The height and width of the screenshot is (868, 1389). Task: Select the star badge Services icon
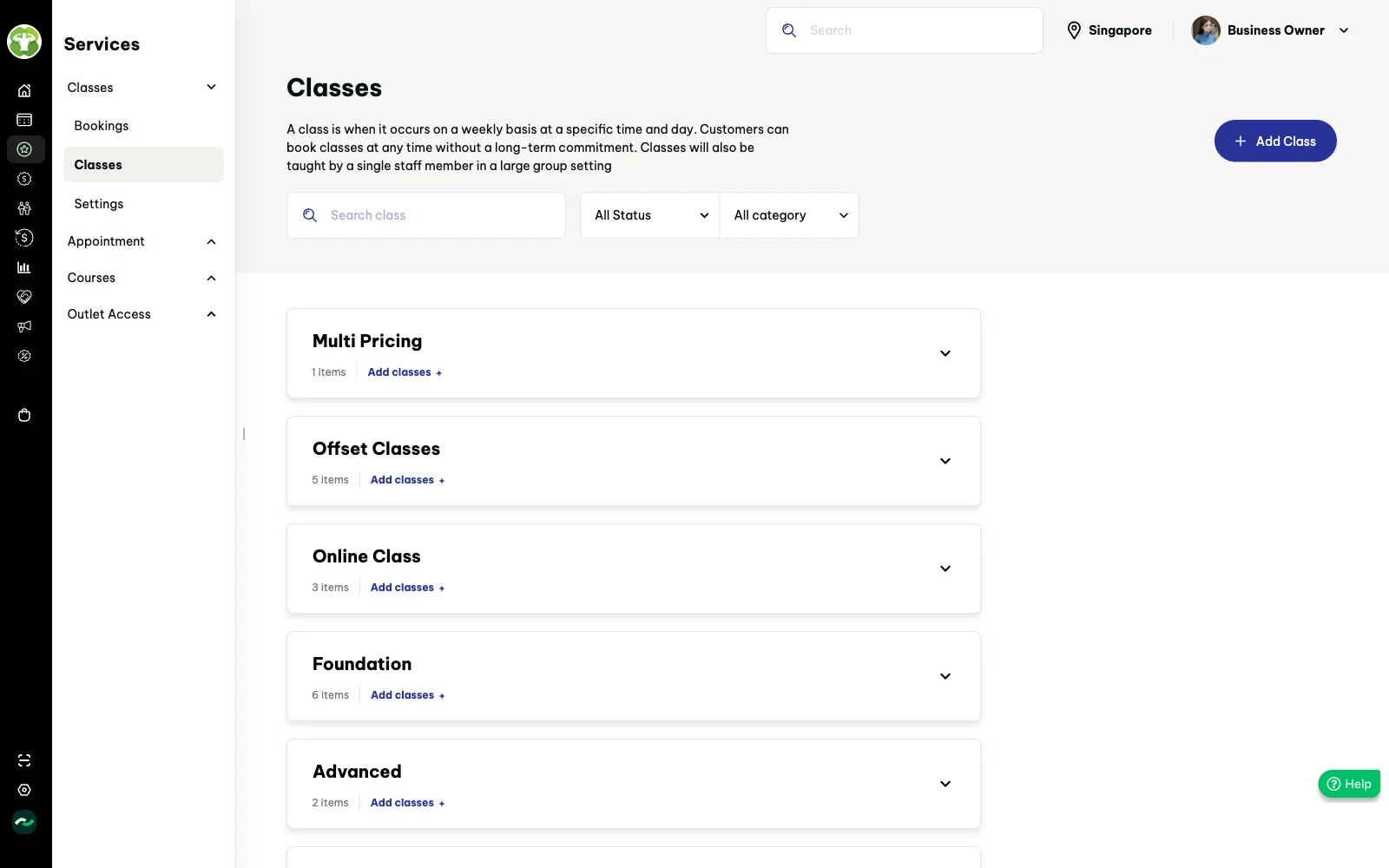[x=25, y=149]
